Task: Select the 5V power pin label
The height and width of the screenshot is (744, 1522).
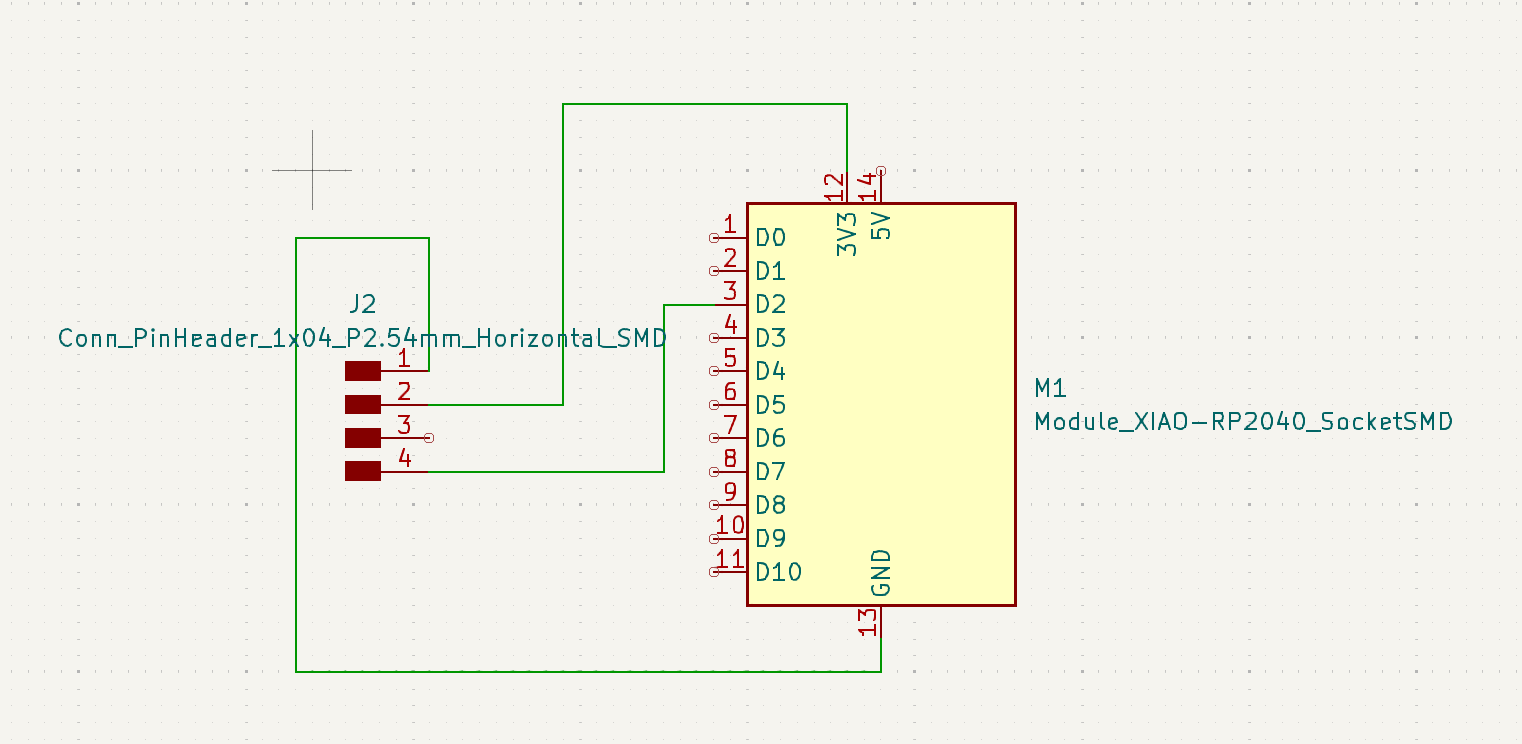Action: tap(880, 226)
